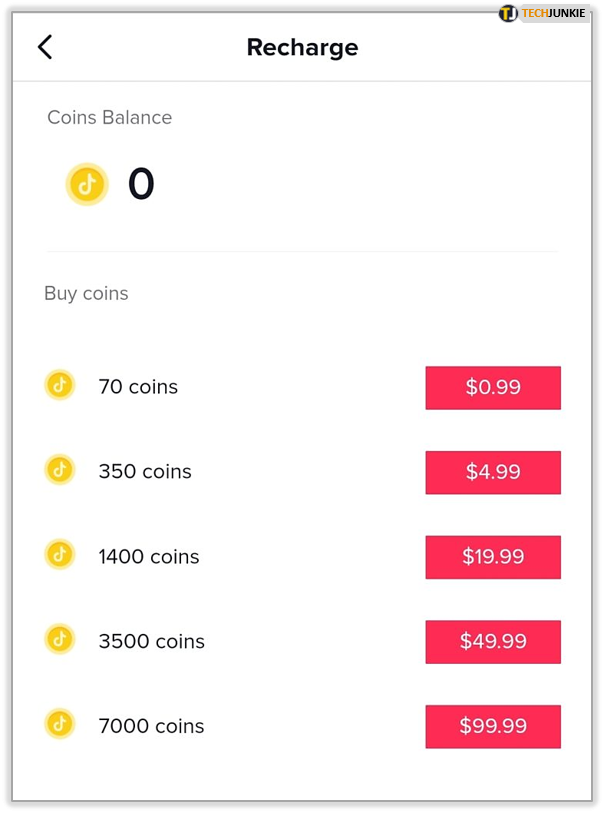Select the coin icon next to 7000 coins
This screenshot has height=813, width=604.
[x=59, y=726]
